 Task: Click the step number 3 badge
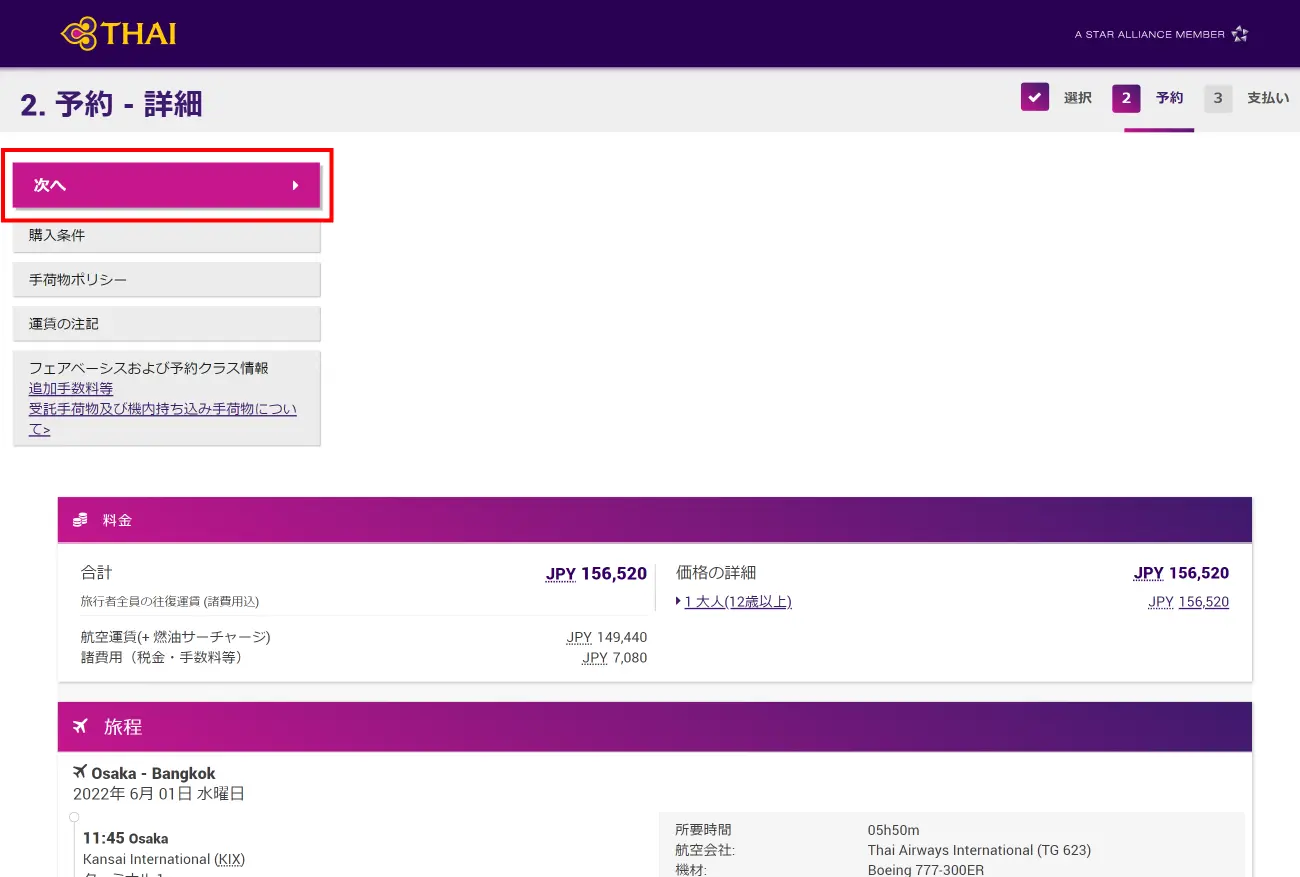[1218, 98]
